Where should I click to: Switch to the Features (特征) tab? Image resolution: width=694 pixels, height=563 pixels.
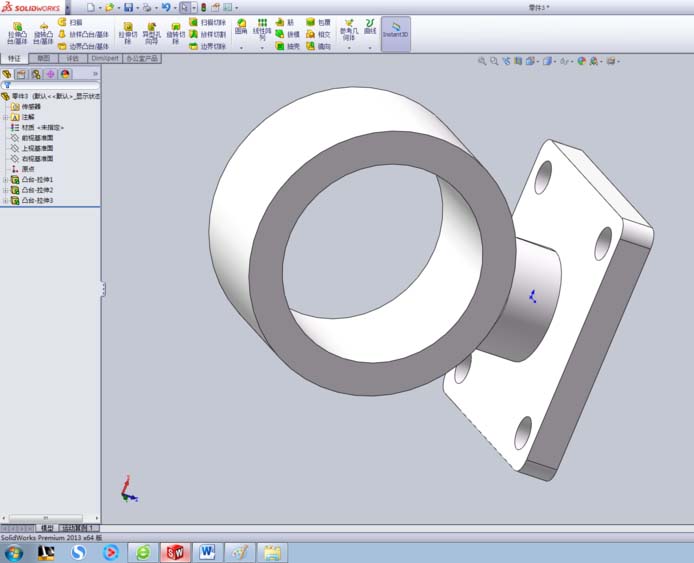pos(15,58)
